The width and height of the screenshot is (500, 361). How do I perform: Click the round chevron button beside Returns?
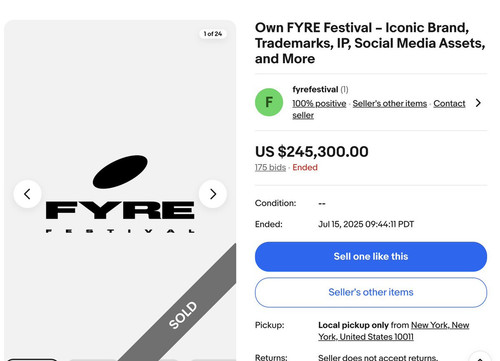[480, 357]
